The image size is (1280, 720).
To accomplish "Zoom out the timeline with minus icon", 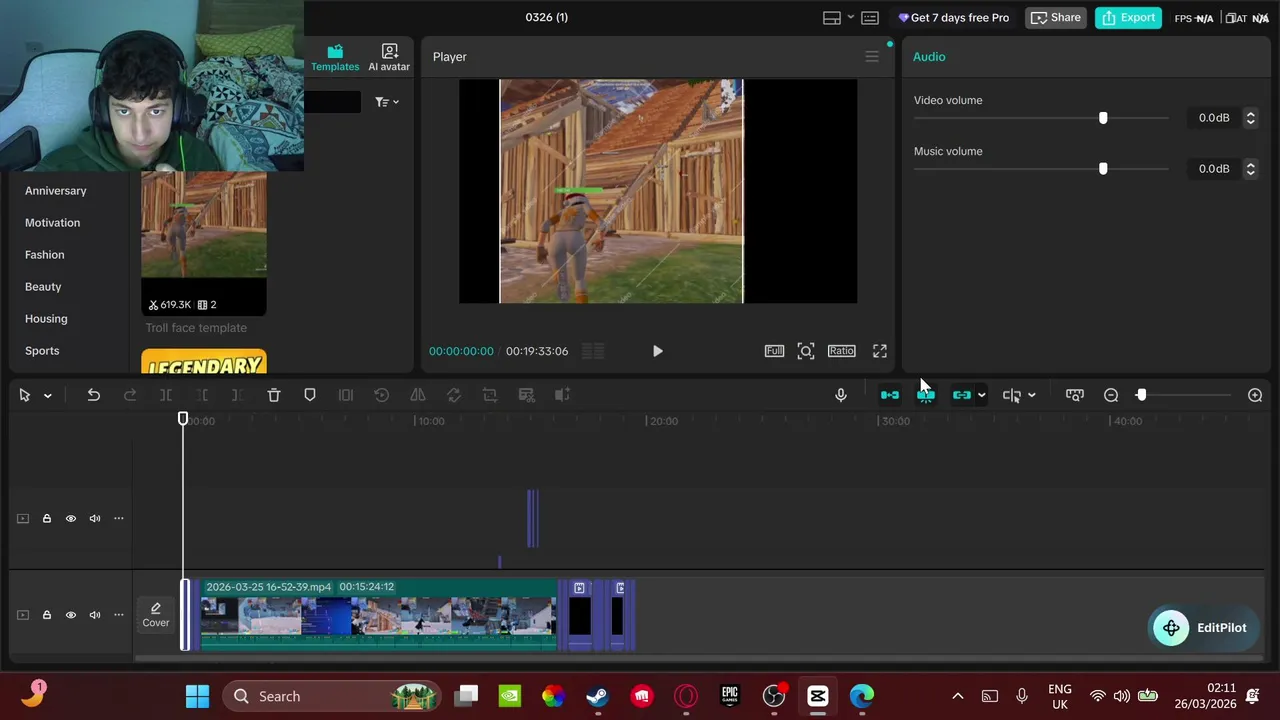I will [x=1111, y=395].
